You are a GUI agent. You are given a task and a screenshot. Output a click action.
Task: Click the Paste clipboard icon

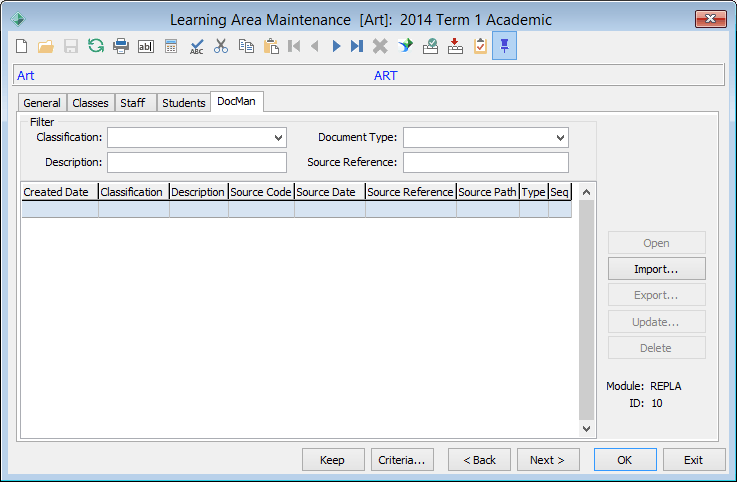click(x=271, y=46)
